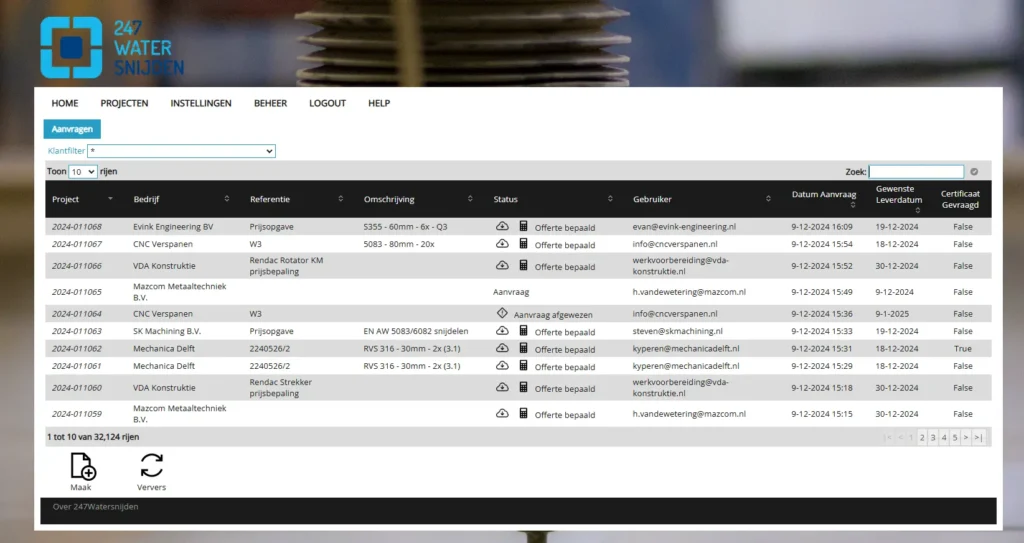Image resolution: width=1024 pixels, height=543 pixels.
Task: Click the Maak new document icon
Action: 82,466
